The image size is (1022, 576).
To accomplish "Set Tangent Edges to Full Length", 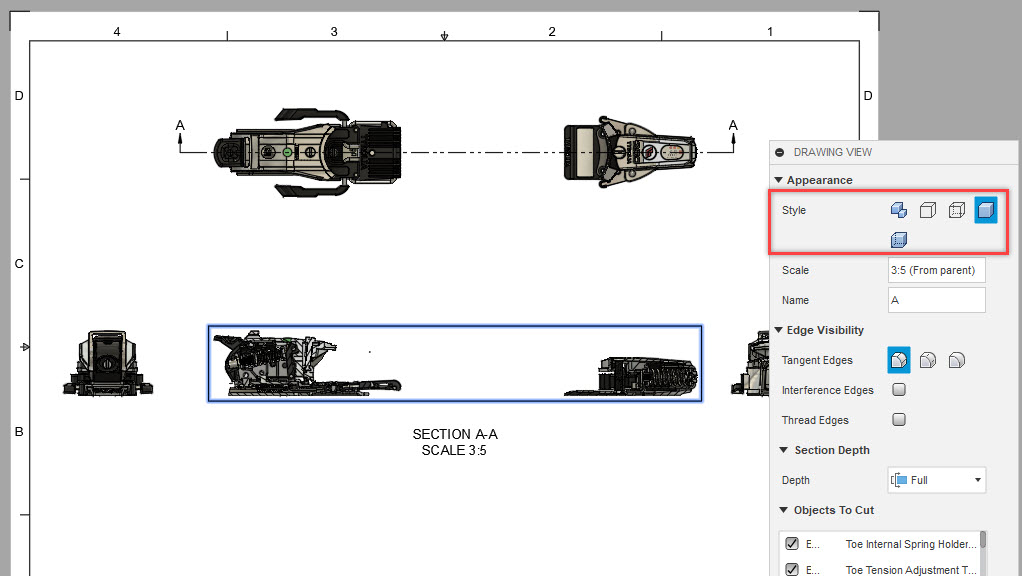I will [898, 360].
